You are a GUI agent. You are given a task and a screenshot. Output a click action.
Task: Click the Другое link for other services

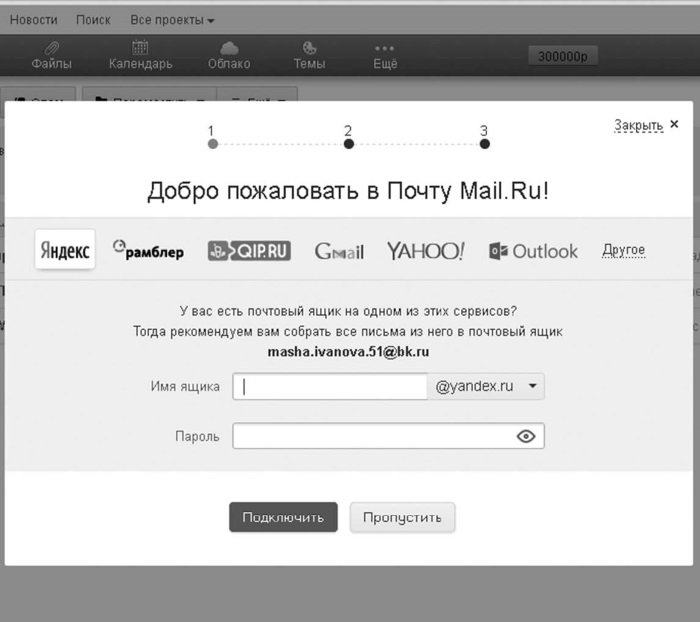point(623,250)
